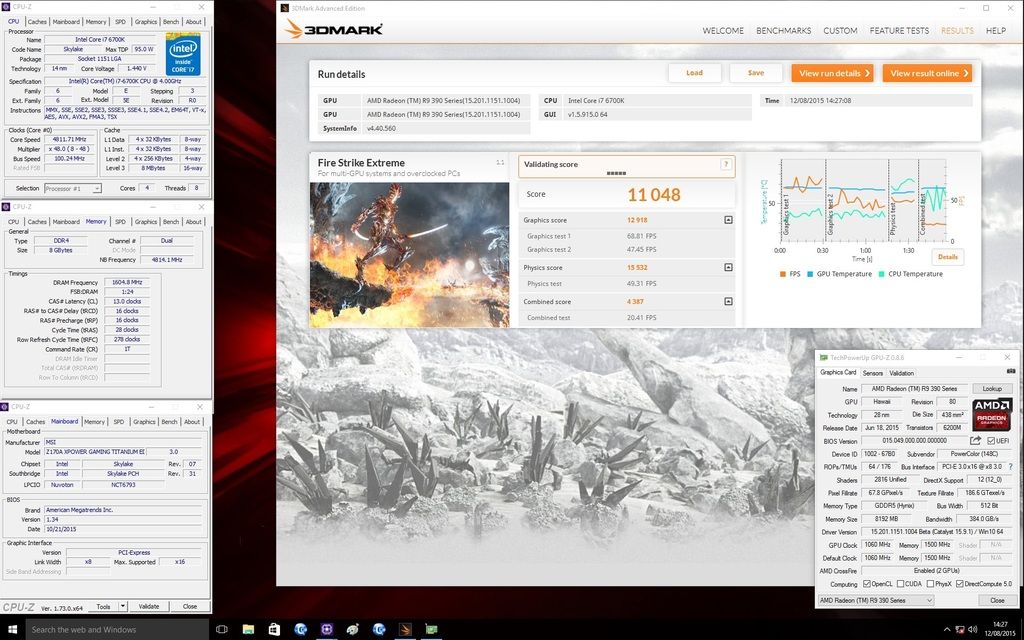The image size is (1024, 640).
Task: Click the GPU Temperature legend marker
Action: pyautogui.click(x=810, y=274)
